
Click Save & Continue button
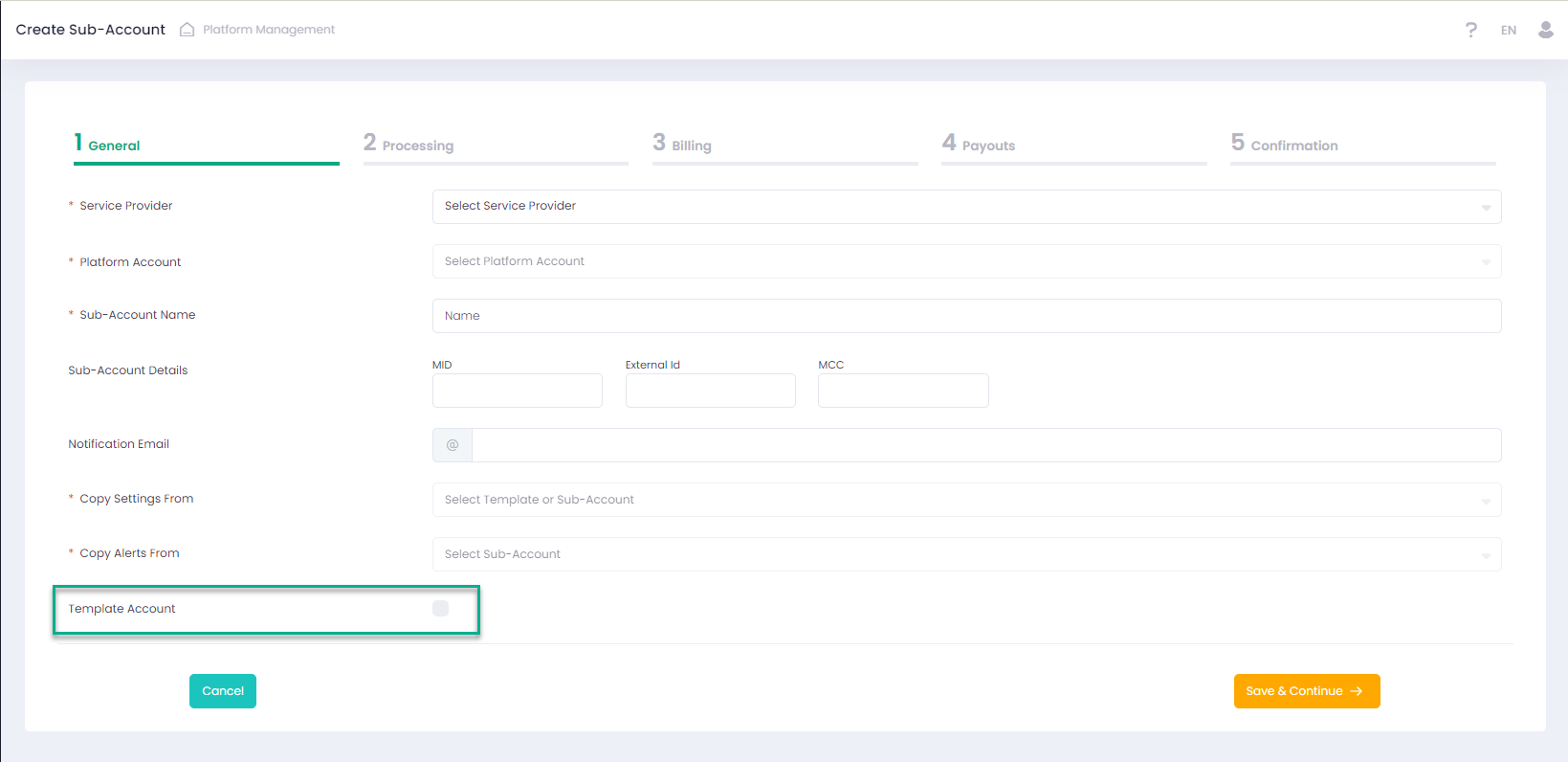(1306, 691)
